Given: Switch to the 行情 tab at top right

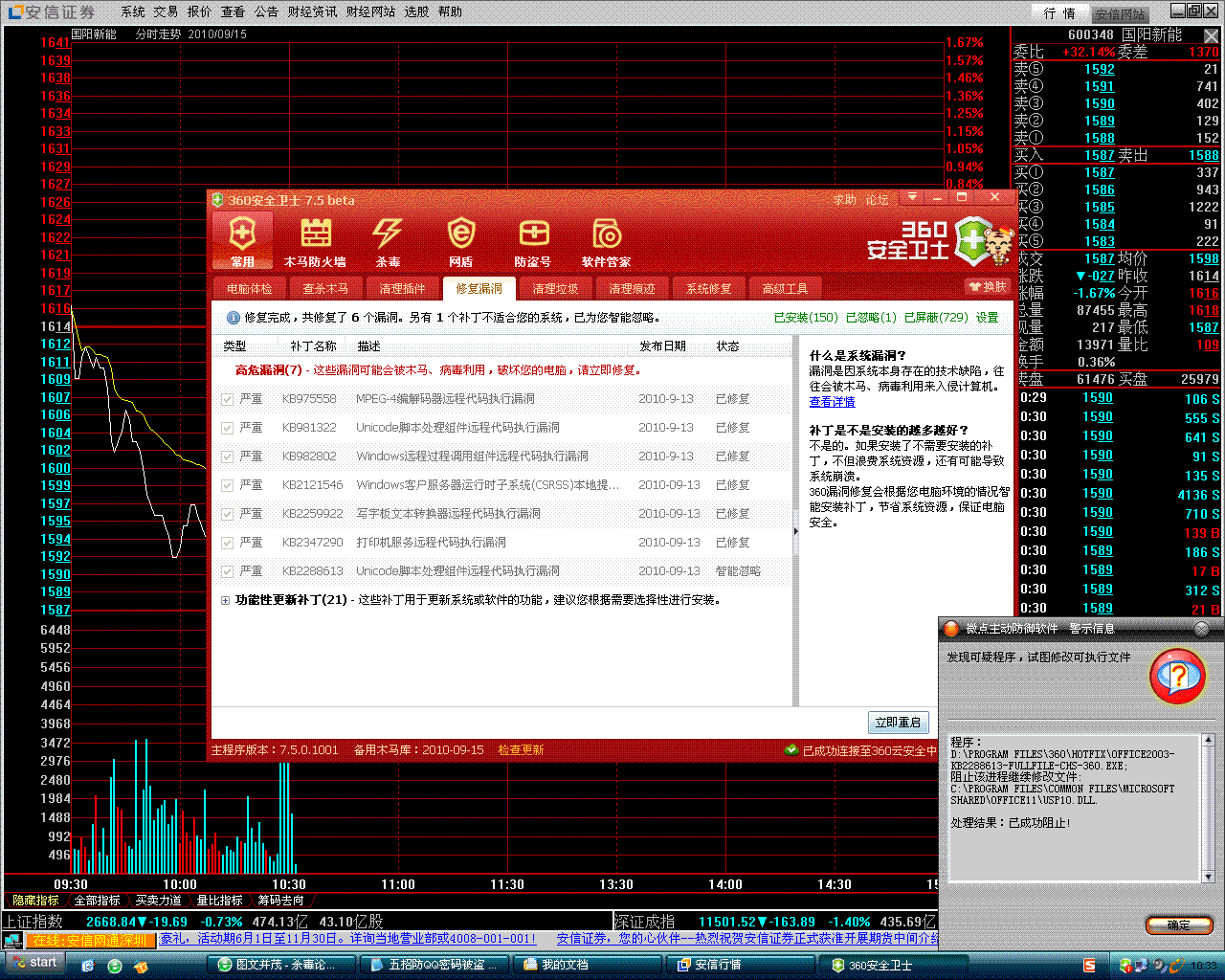Looking at the screenshot, I should 1059,12.
